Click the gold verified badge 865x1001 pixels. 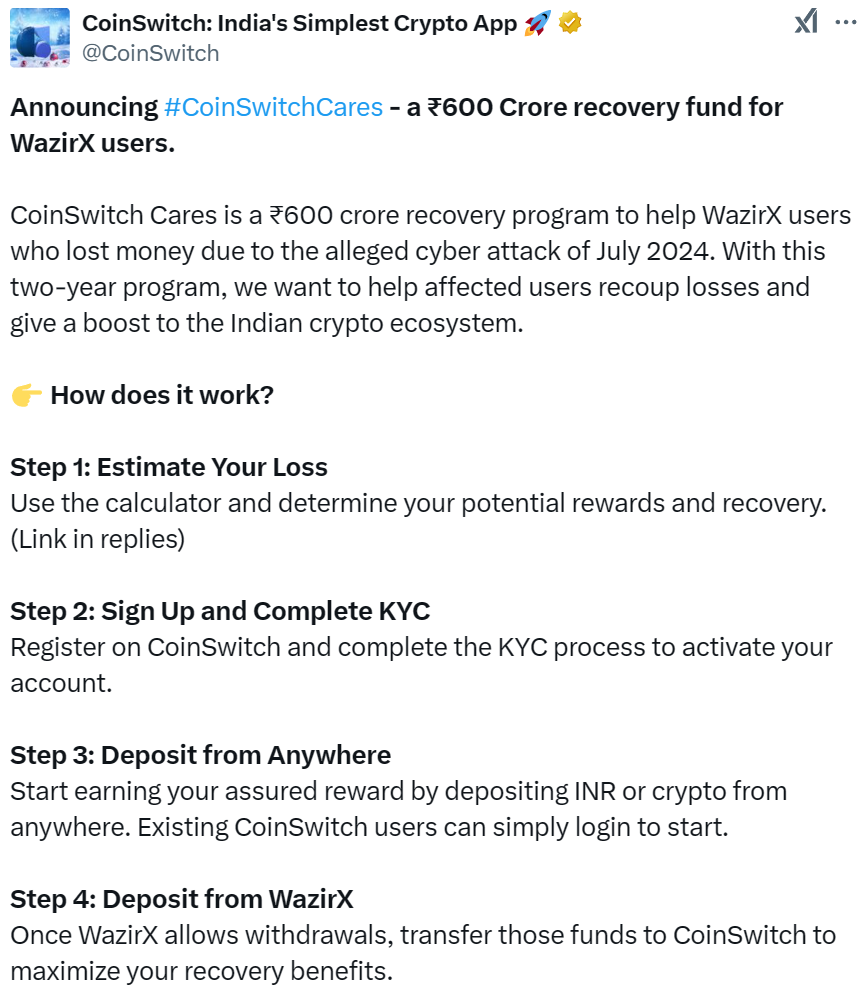tap(570, 22)
